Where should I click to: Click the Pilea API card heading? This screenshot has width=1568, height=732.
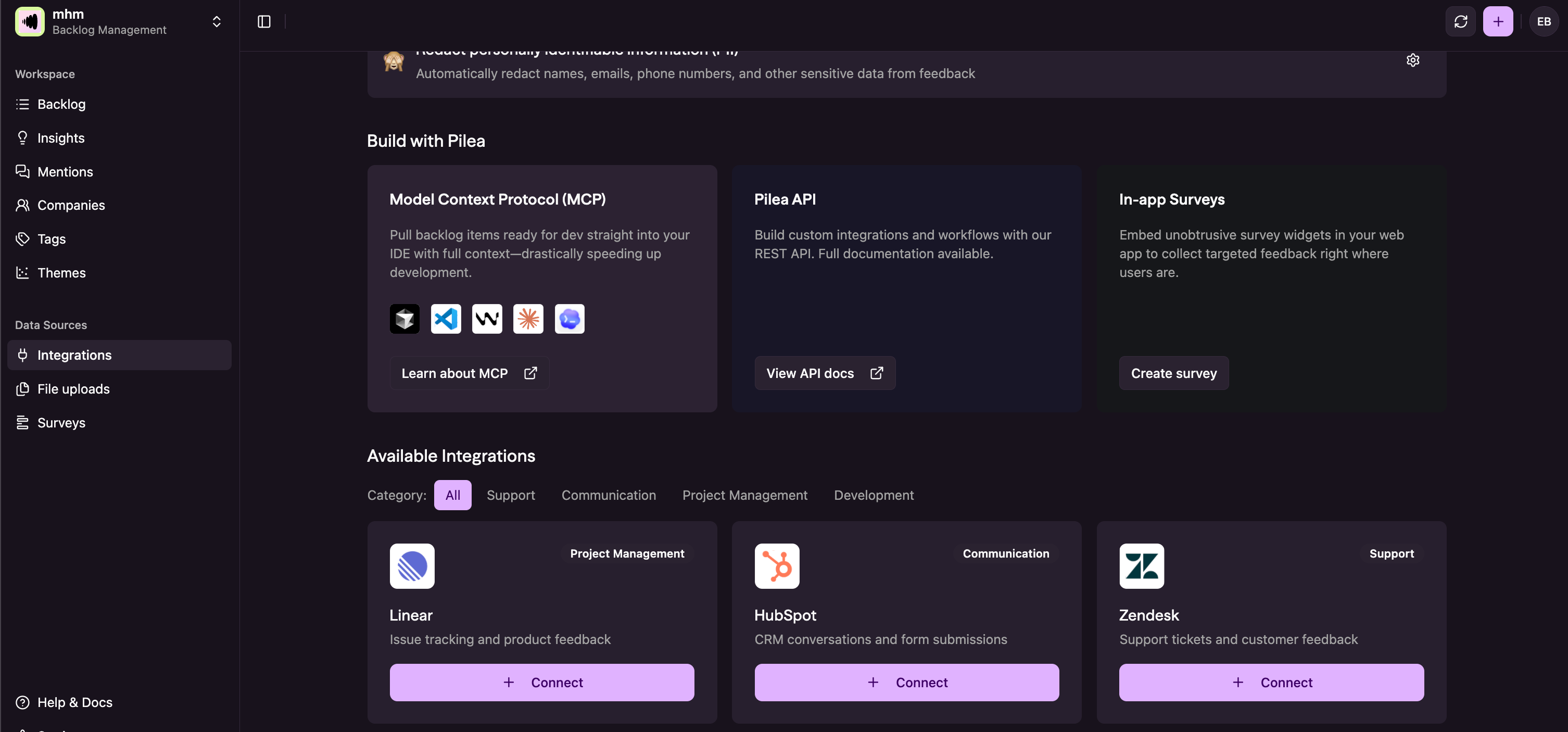(785, 199)
